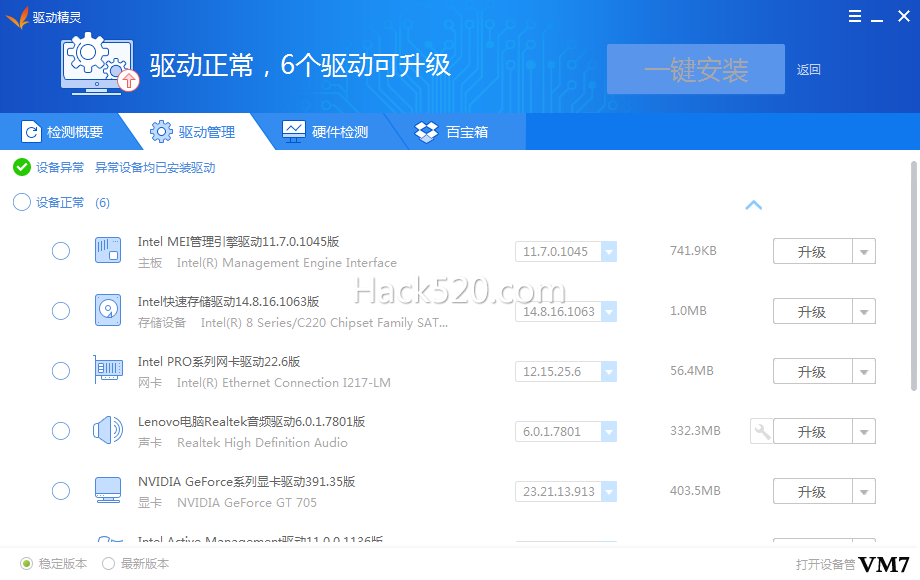Screen dimensions: 920x580
Task: Click Intel MEI管理引擎驱动11.7.0.1045版 title
Action: [238, 242]
